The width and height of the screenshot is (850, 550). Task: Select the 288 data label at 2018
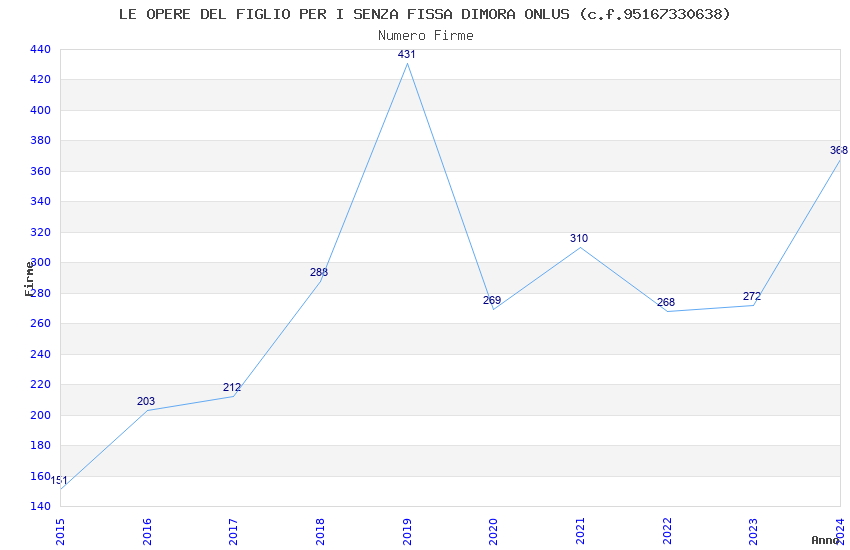(x=319, y=272)
